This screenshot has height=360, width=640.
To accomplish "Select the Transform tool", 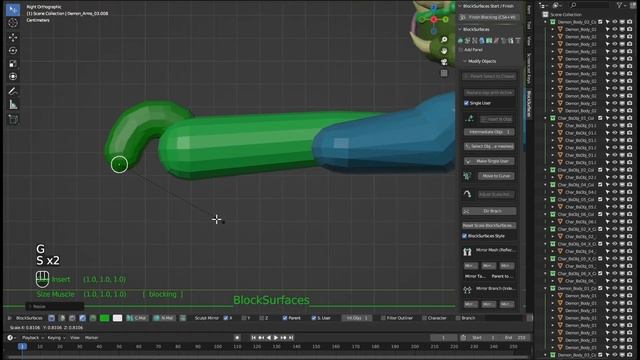I will [13, 77].
